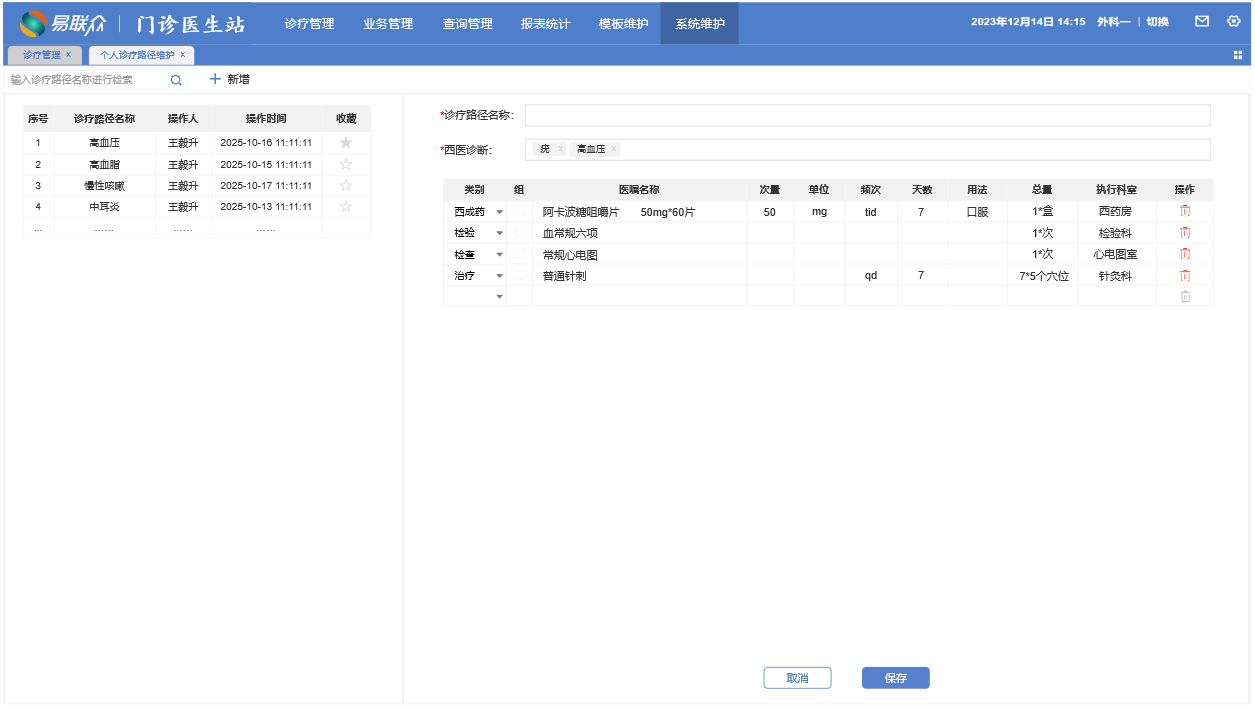Click the 针灸科 department cell

tap(1115, 276)
